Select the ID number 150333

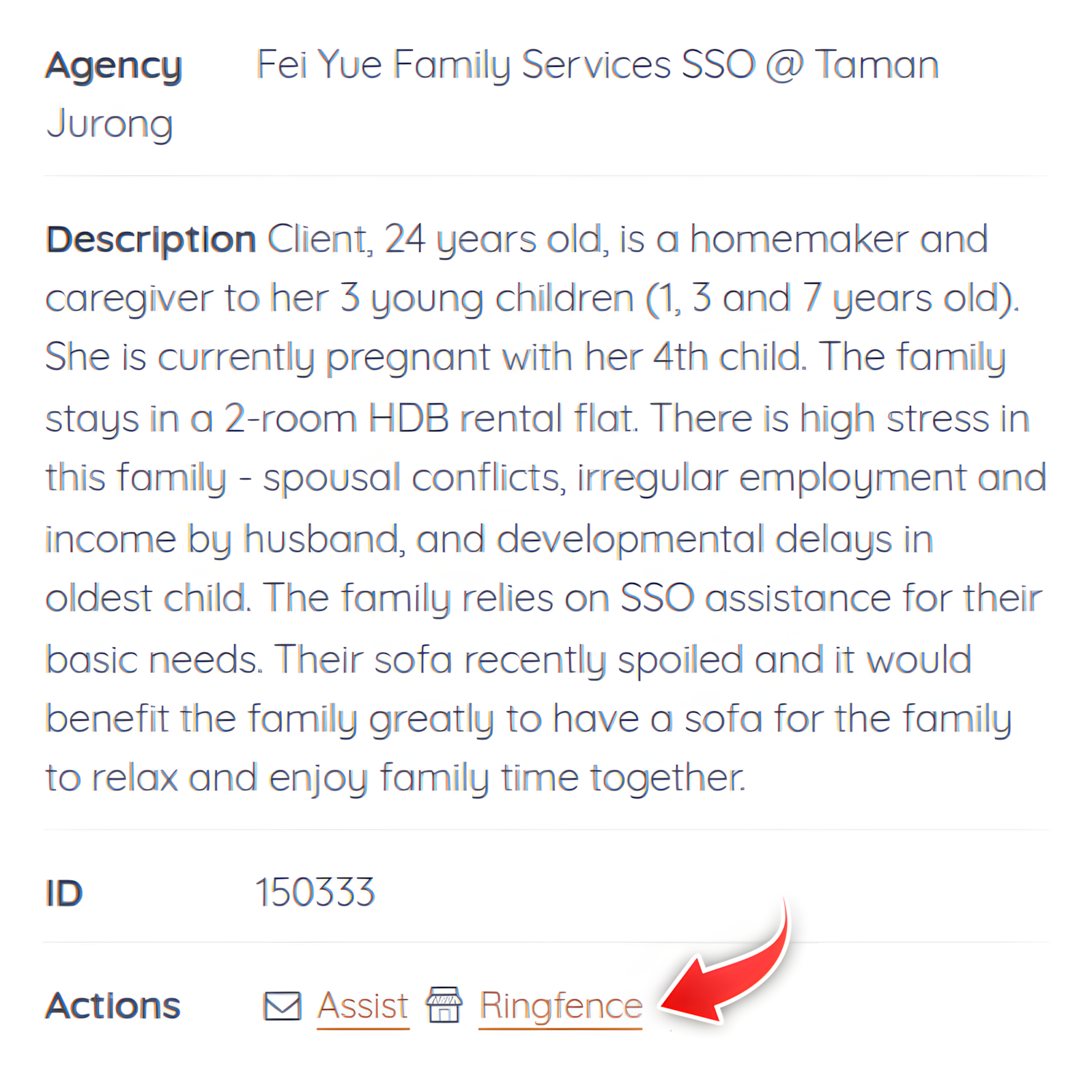pyautogui.click(x=315, y=892)
